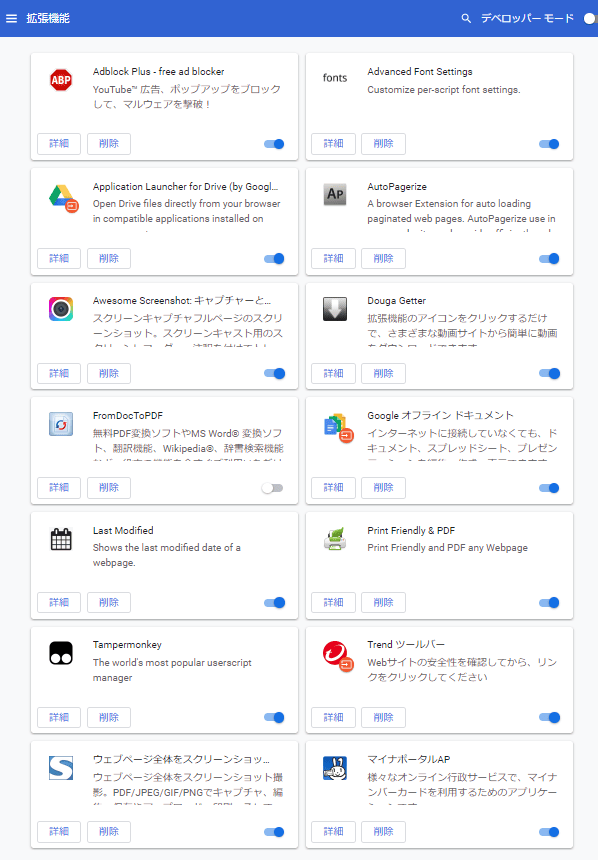Open 詳細 for Douga Getter
598x860 pixels.
334,374
